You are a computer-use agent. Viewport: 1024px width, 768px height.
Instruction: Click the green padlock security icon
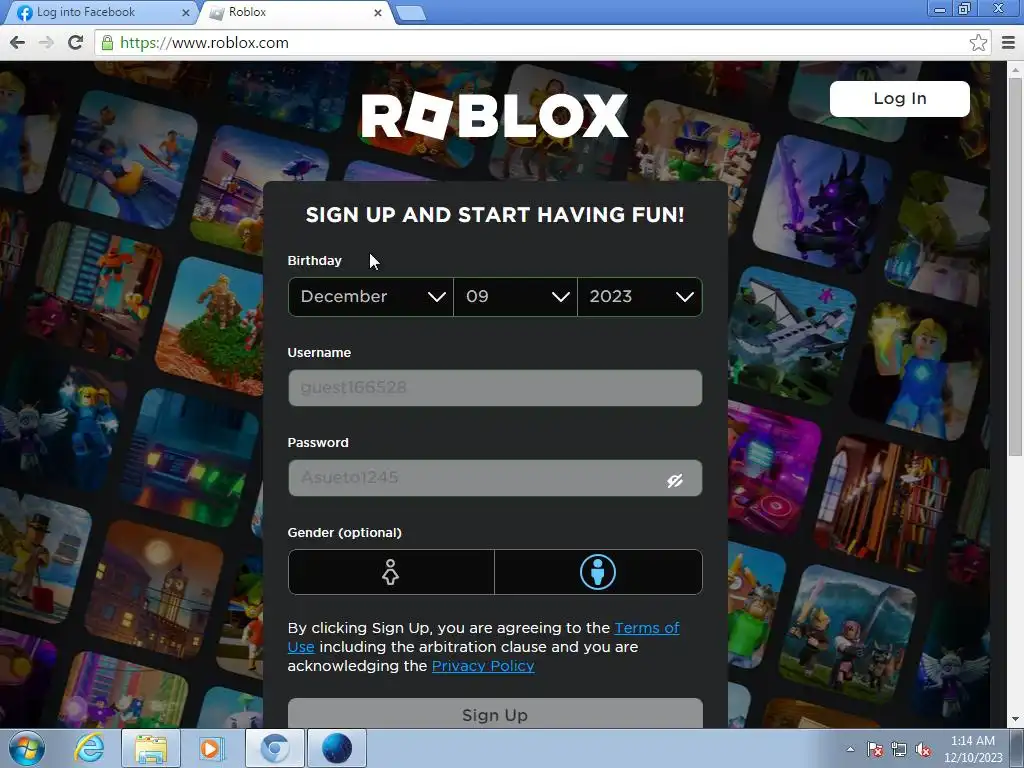click(107, 43)
